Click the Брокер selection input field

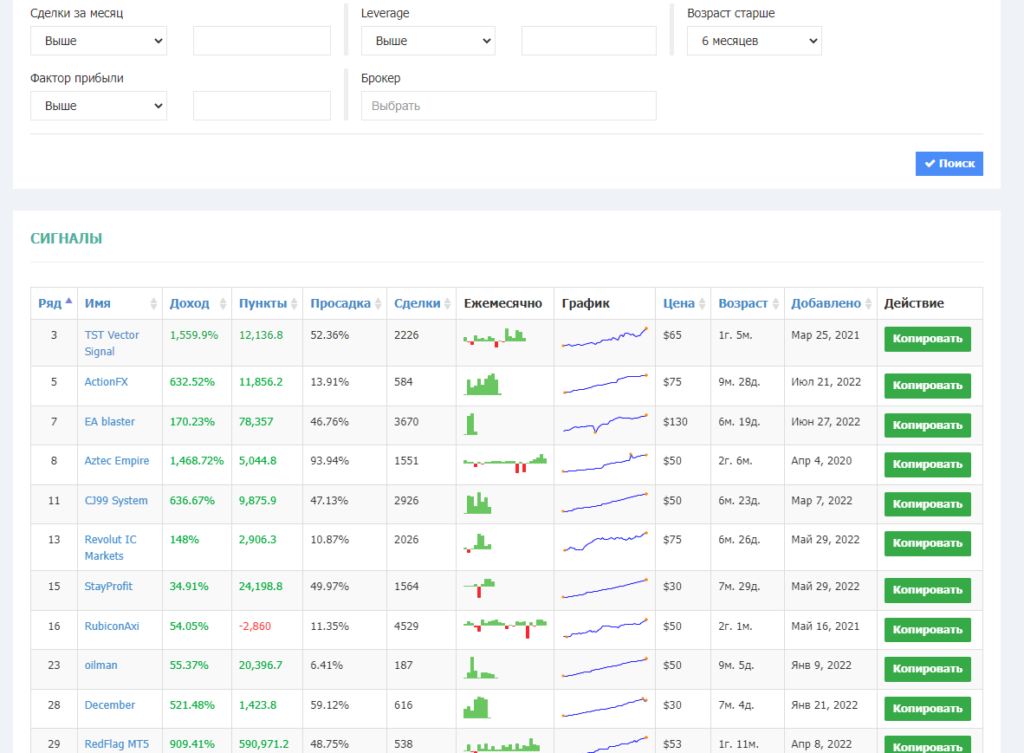point(508,106)
